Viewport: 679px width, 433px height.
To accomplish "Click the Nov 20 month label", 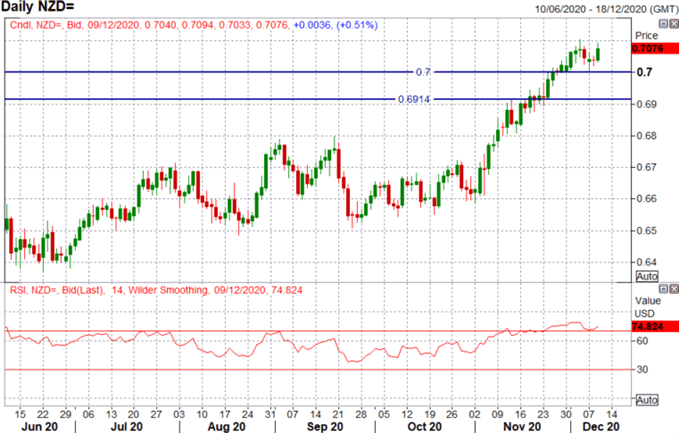I will coord(522,427).
